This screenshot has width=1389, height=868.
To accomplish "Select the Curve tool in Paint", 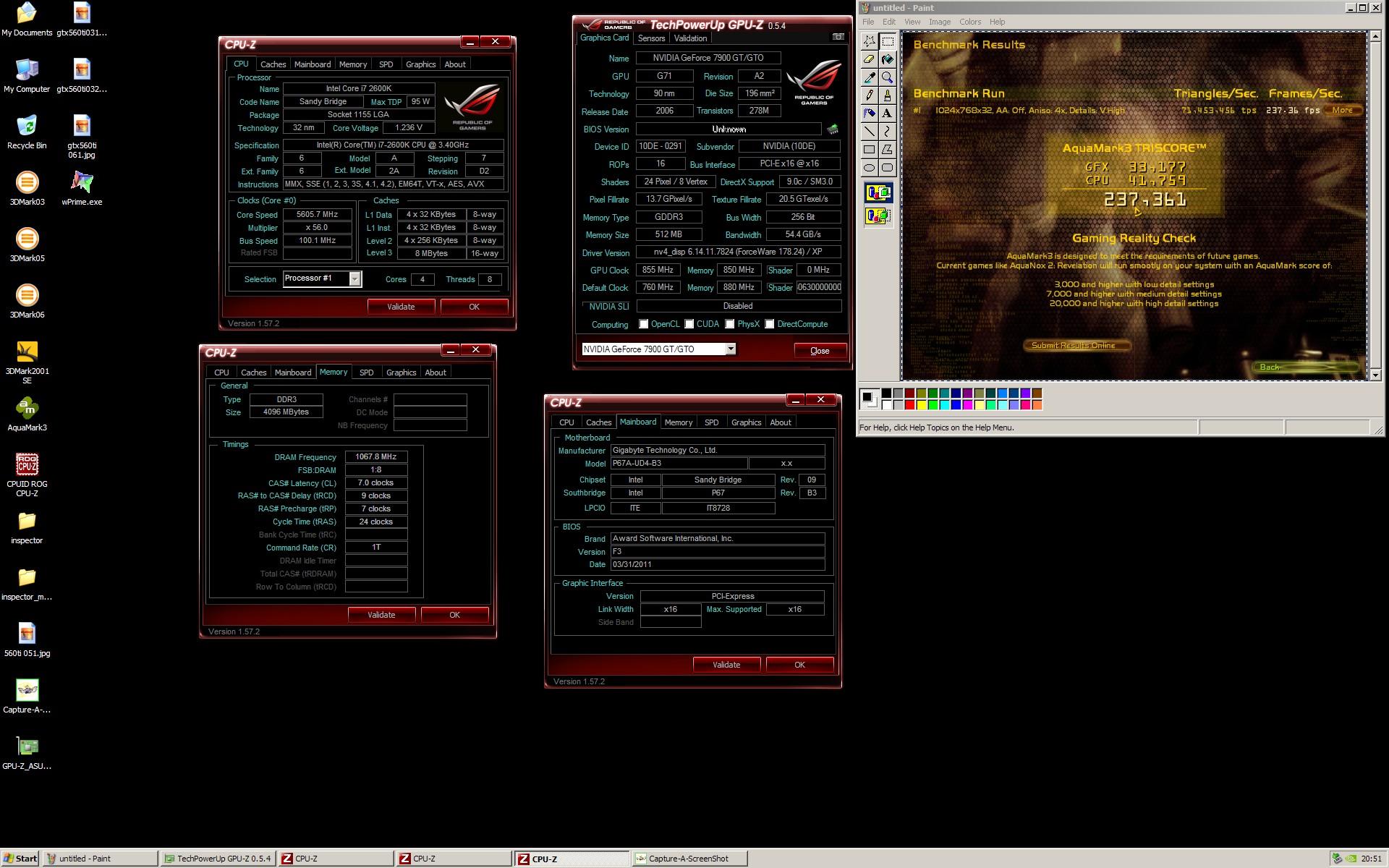I will 887,132.
